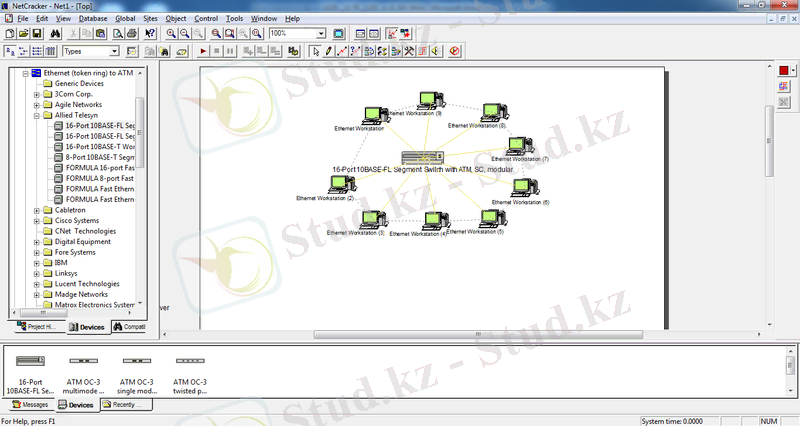Open the Database menu
800x426 pixels.
tap(93, 18)
